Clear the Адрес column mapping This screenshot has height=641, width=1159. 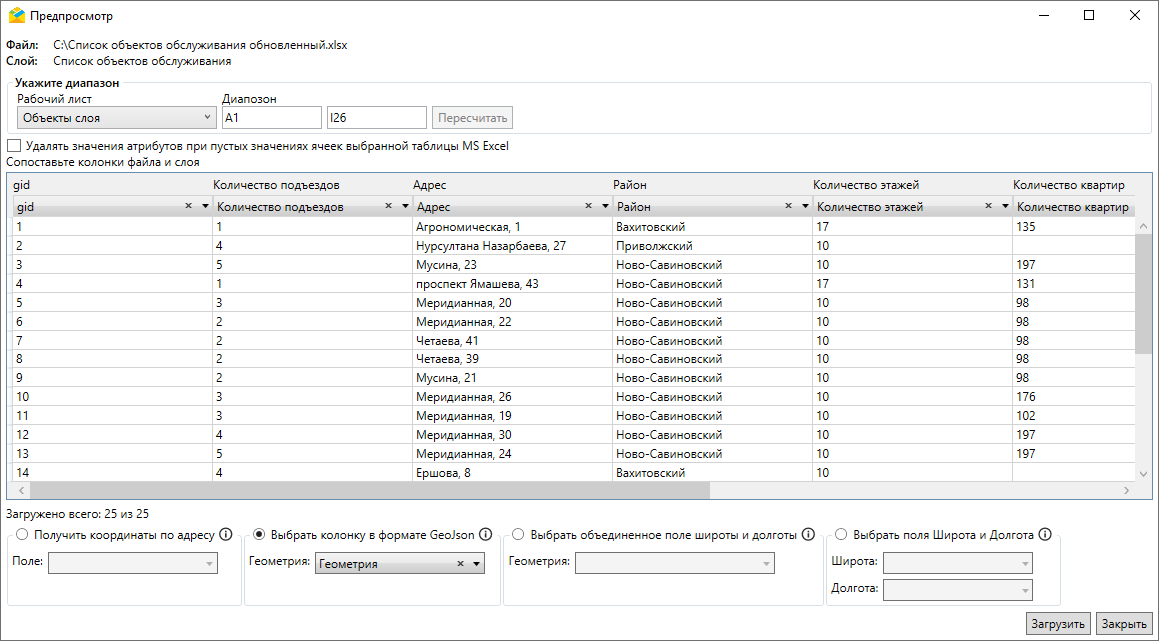tap(589, 206)
